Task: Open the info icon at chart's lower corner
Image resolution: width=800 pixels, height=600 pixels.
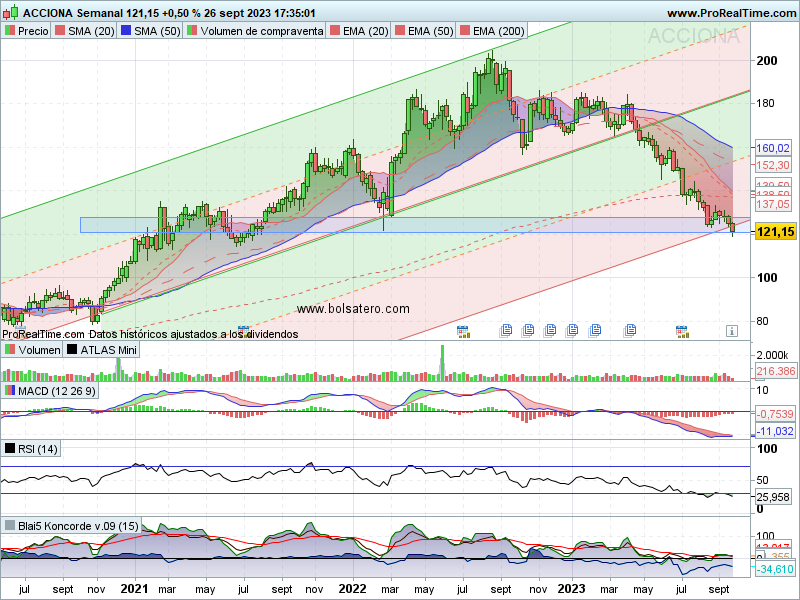Action: [732, 331]
